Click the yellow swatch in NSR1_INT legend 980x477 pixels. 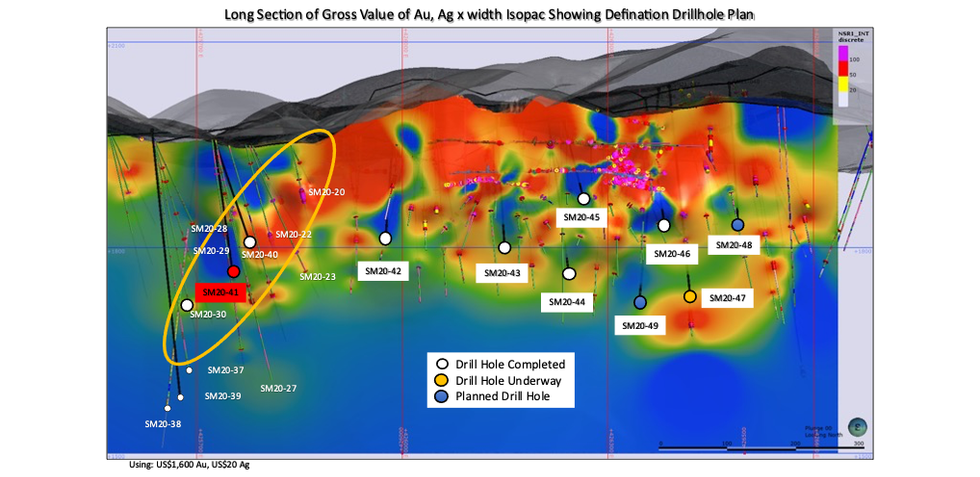842,88
